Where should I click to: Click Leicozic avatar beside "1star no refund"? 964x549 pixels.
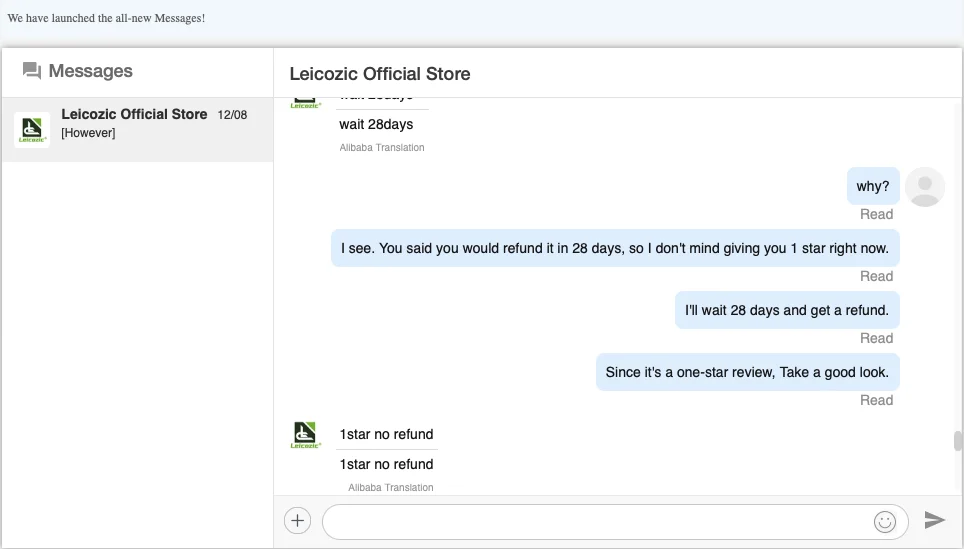coord(306,435)
